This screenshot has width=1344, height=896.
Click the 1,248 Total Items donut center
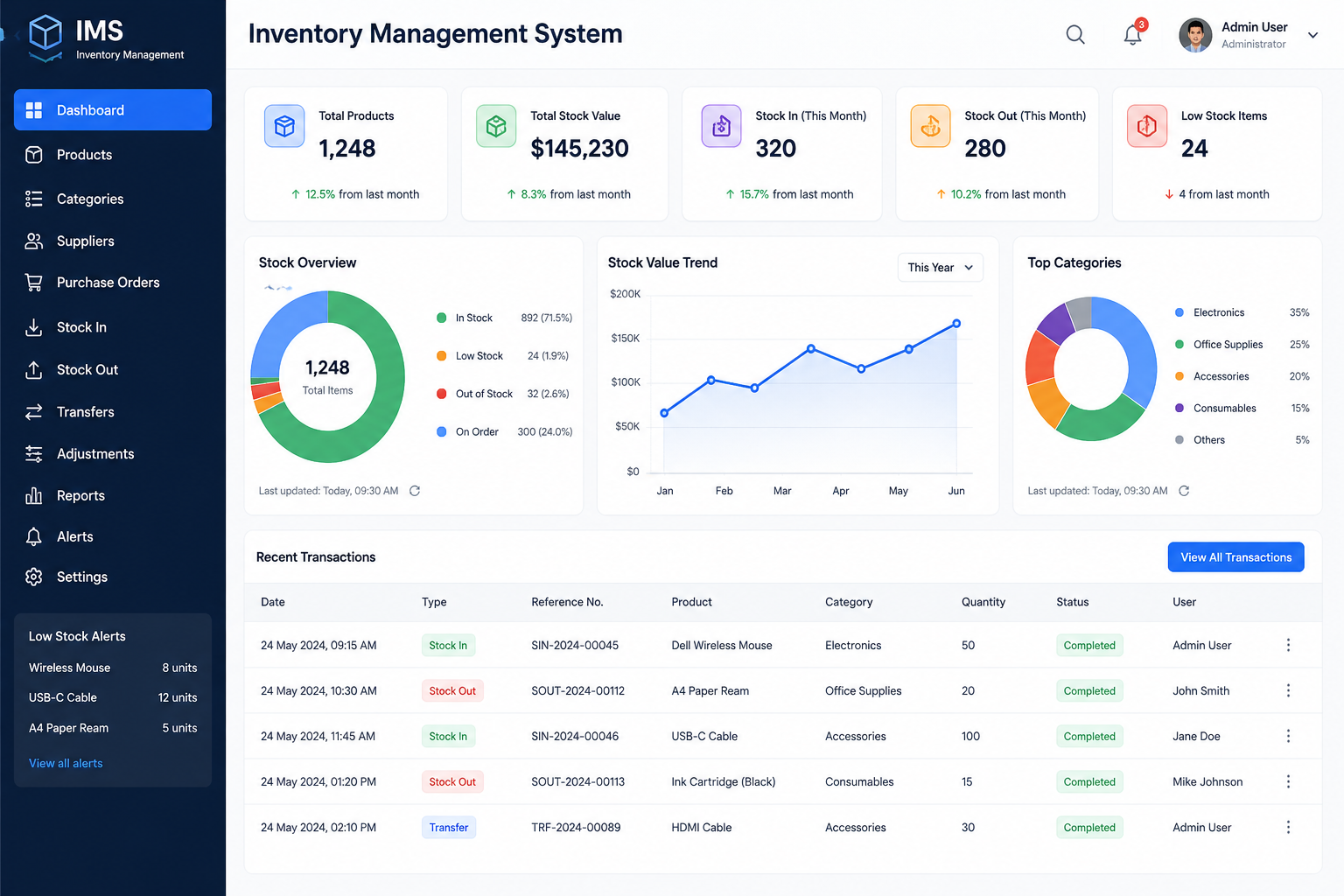[327, 377]
